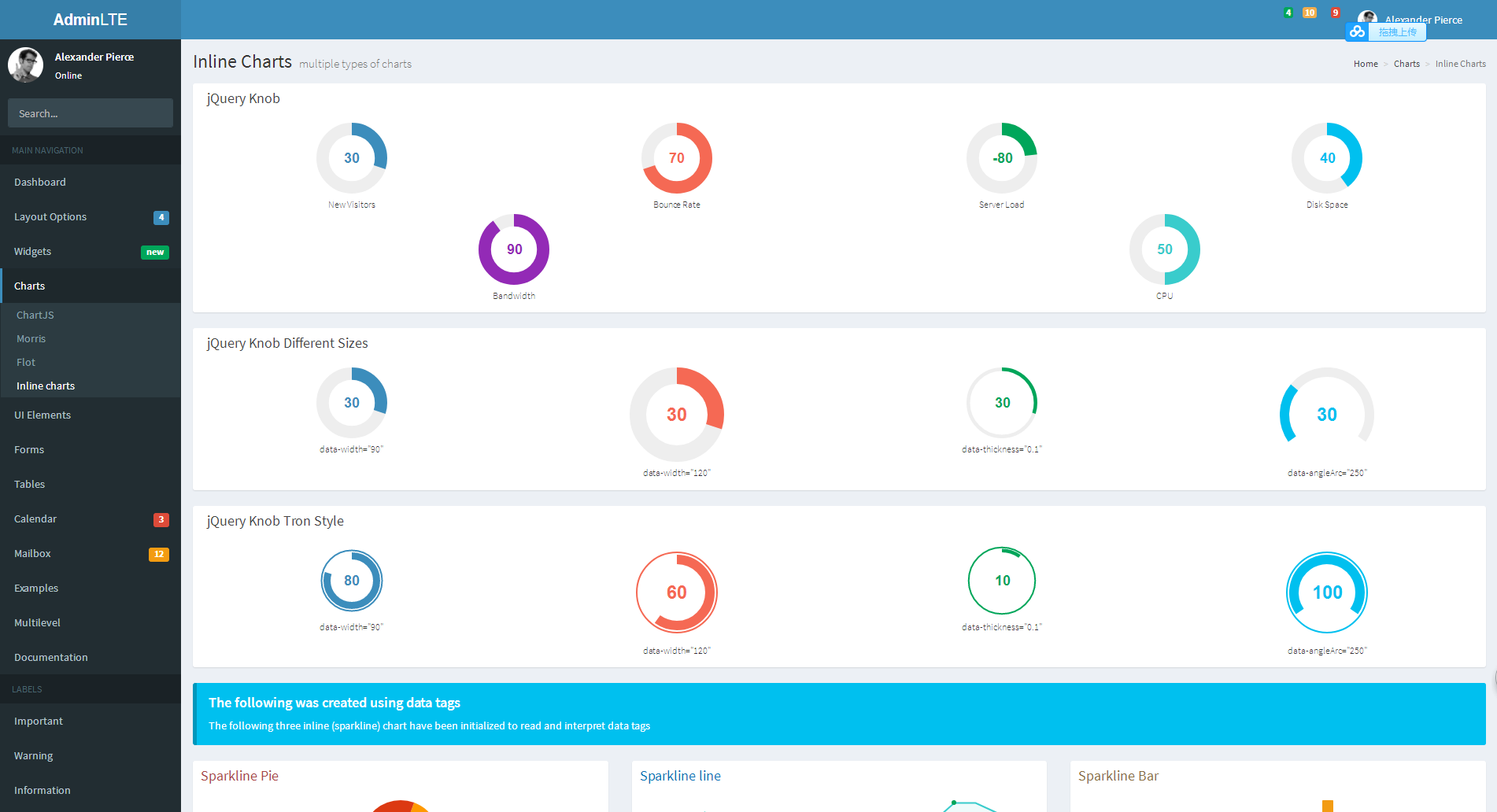Viewport: 1497px width, 812px height.
Task: Click the sidebar user avatar photo
Action: [25, 65]
